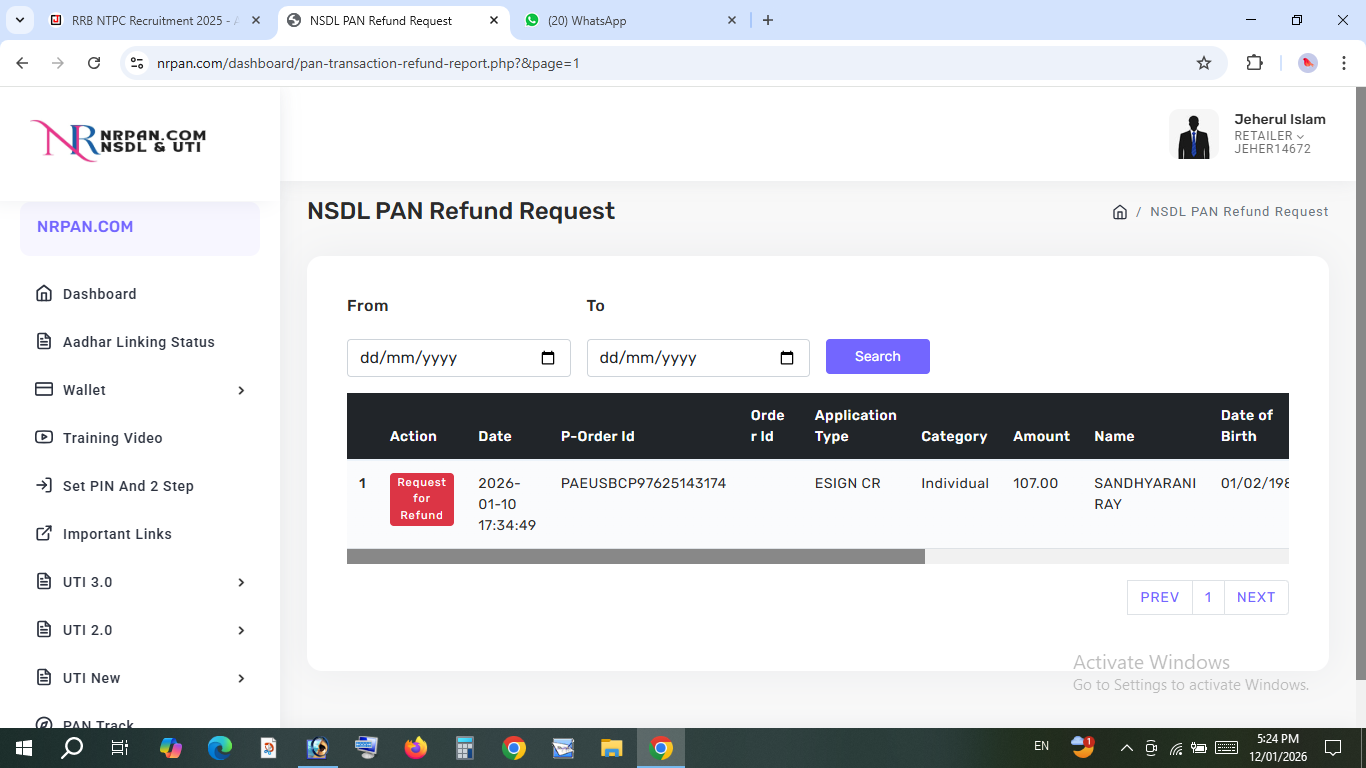This screenshot has width=1366, height=768.
Task: Click the home icon in breadcrumb
Action: [1120, 212]
